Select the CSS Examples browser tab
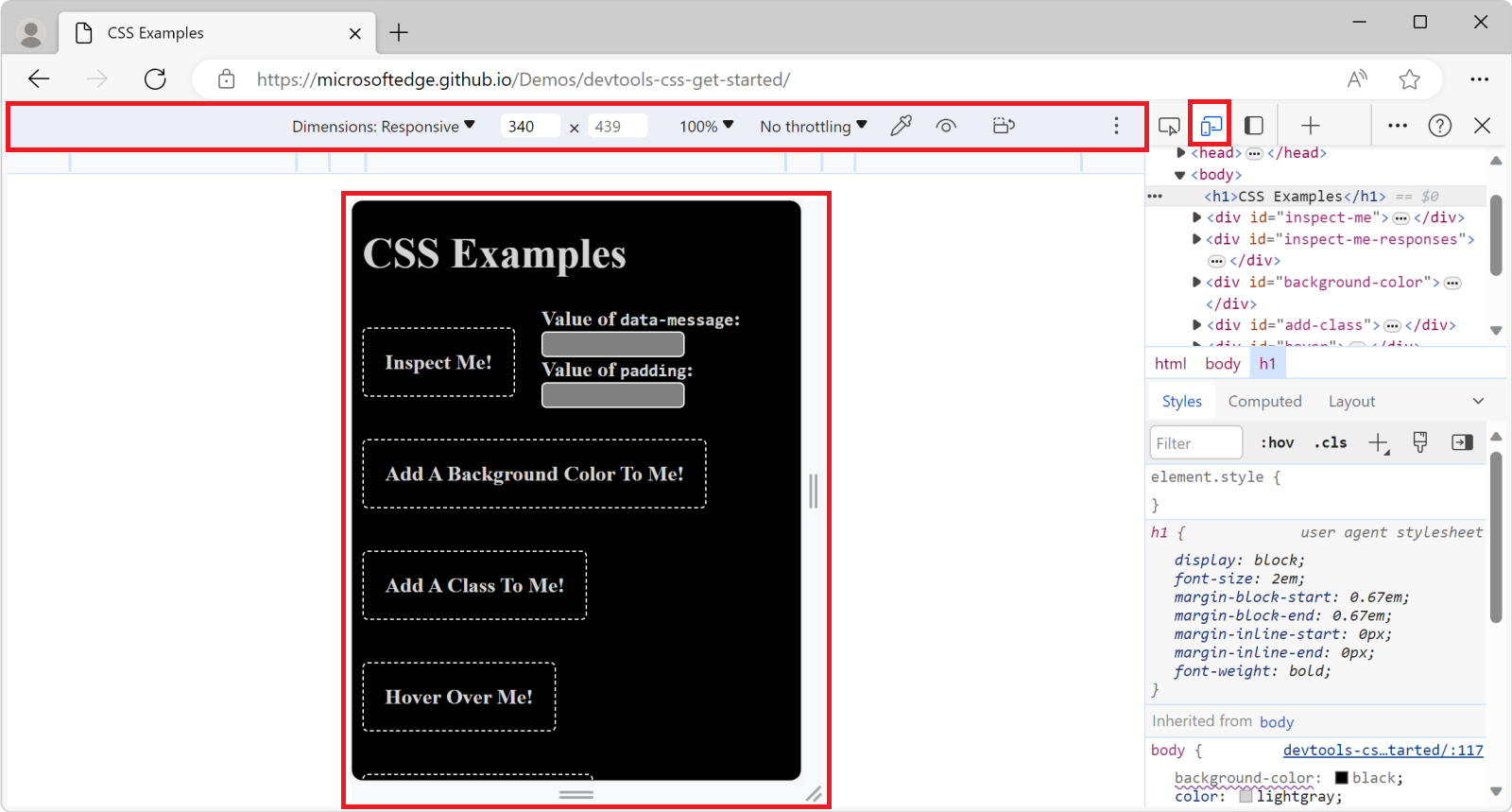This screenshot has width=1512, height=812. (217, 33)
